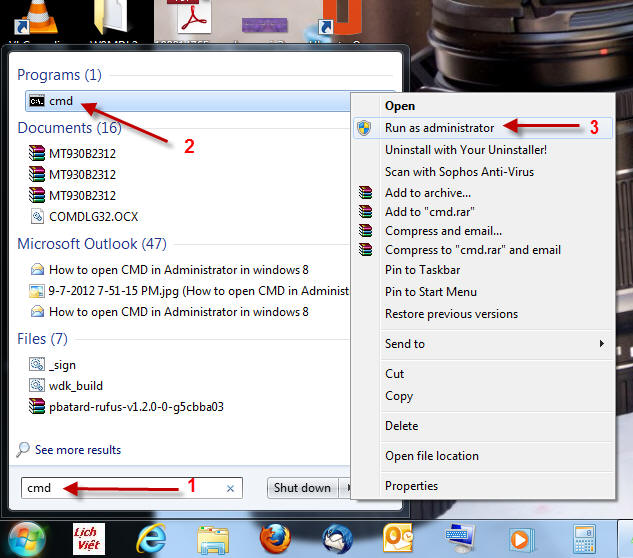The image size is (633, 558).
Task: Choose Restore previous versions
Action: tap(451, 314)
